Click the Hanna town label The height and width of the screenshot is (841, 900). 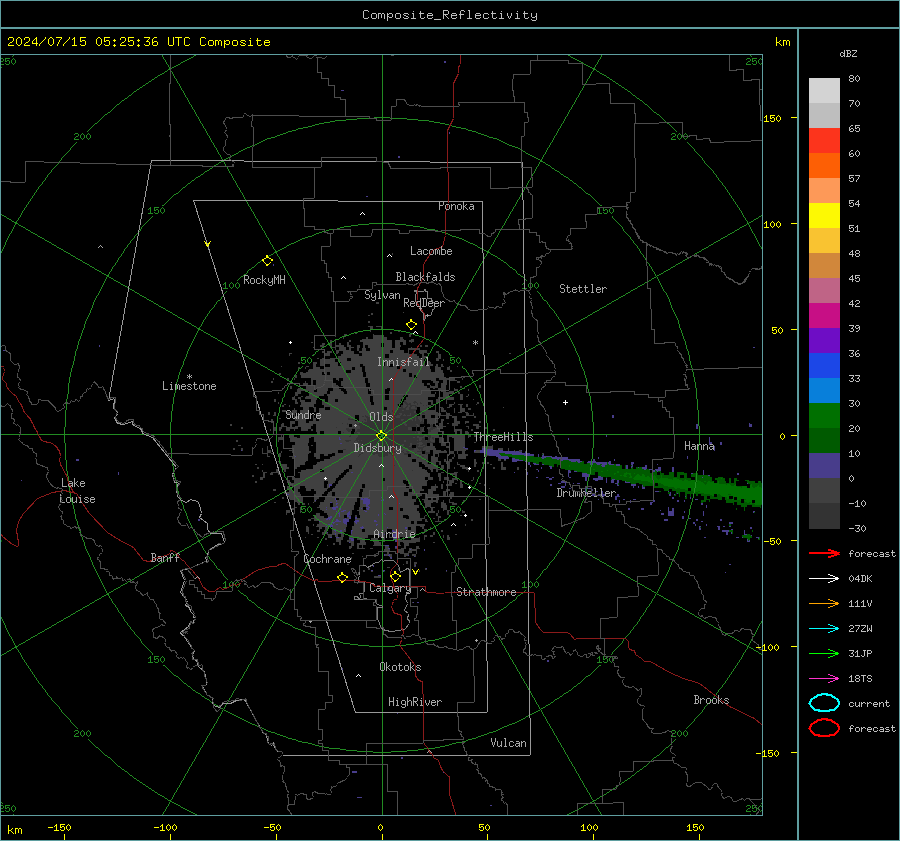coord(699,446)
